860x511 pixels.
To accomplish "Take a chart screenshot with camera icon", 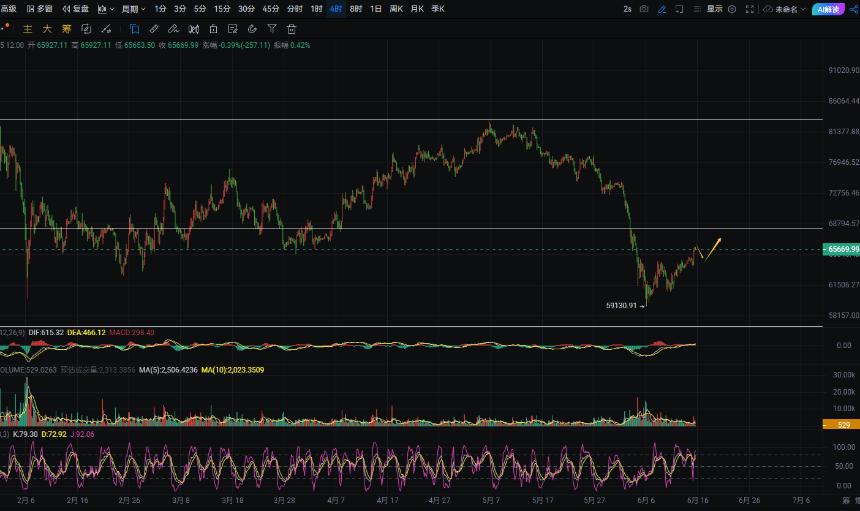I will [x=644, y=9].
